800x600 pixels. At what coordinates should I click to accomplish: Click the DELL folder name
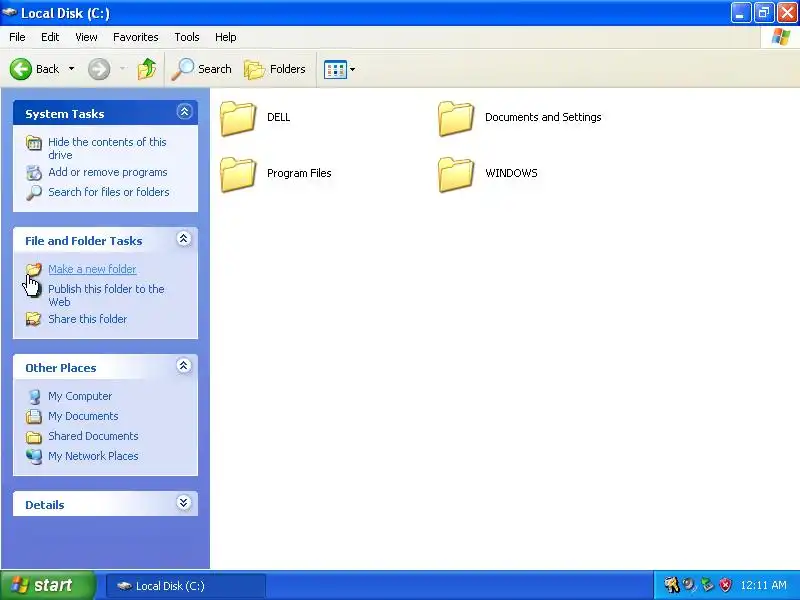[279, 117]
